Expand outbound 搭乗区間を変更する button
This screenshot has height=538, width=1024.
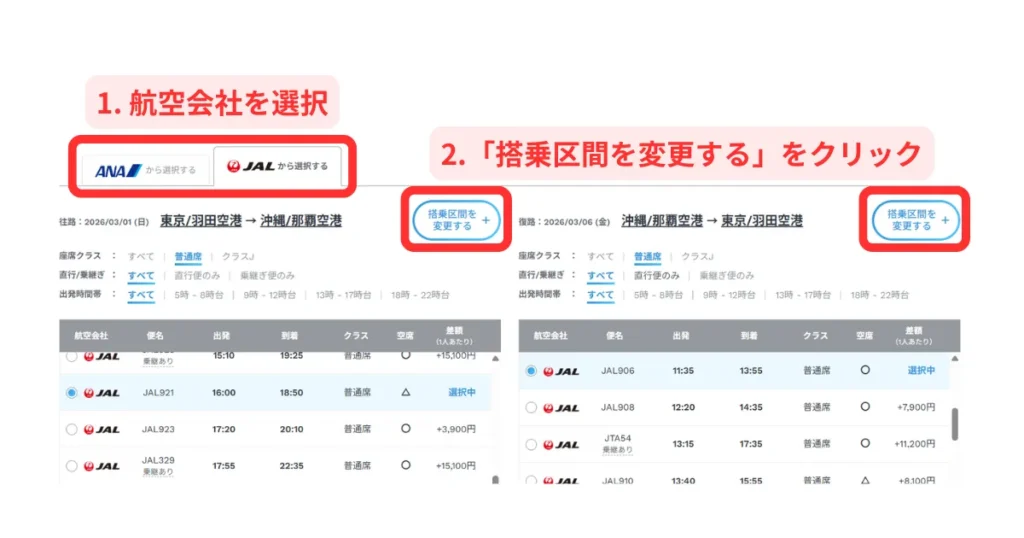pyautogui.click(x=455, y=220)
